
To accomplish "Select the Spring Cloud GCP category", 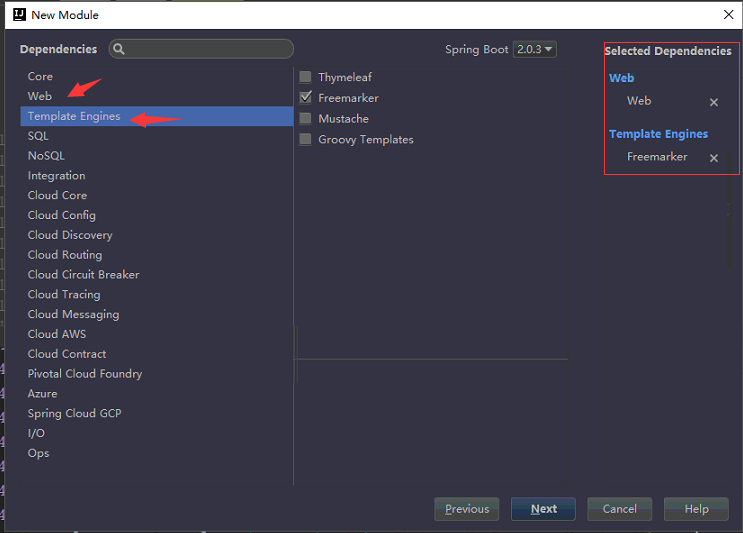I will [157, 414].
